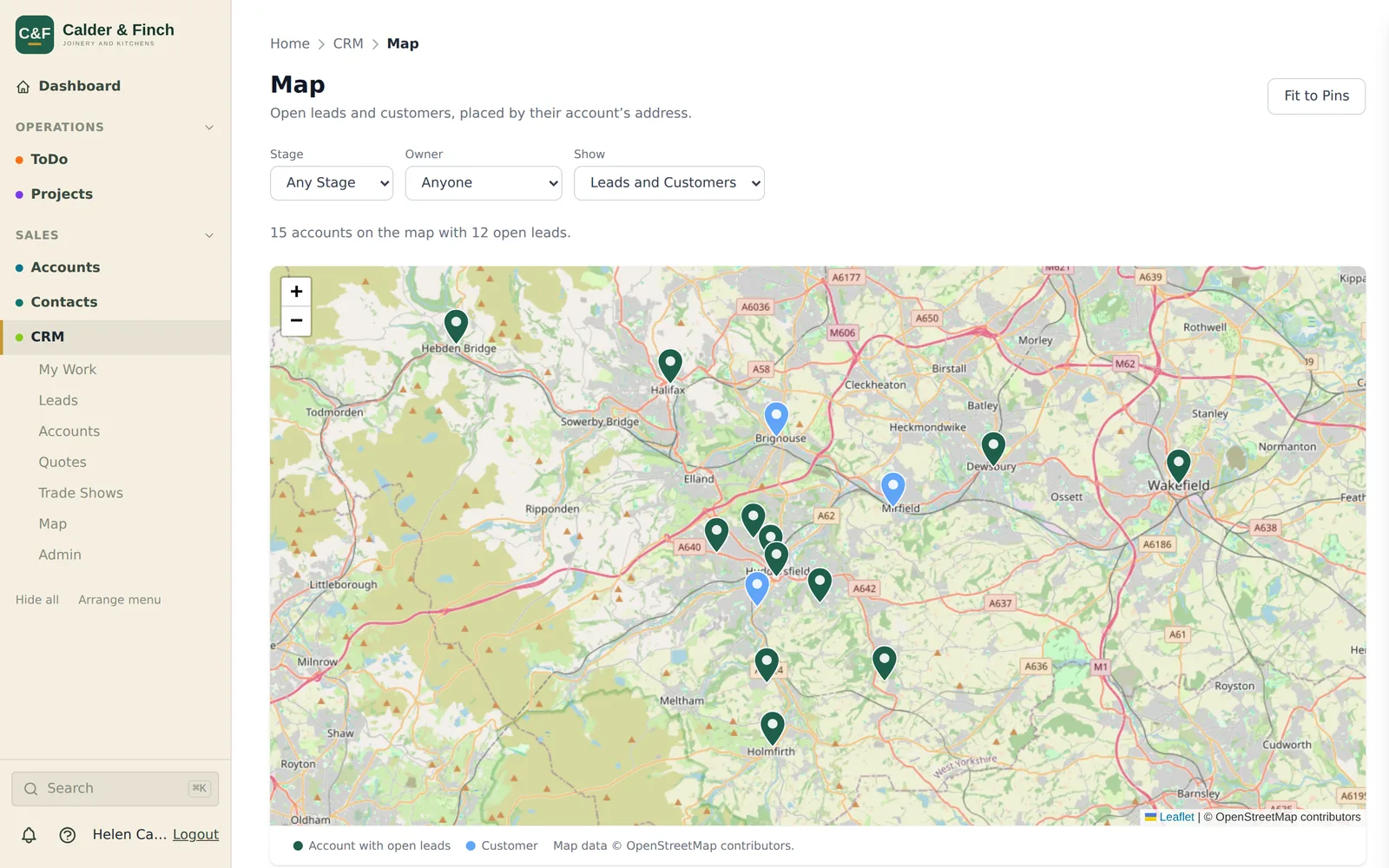
Task: Select the blue customer pin at Mirfield
Action: point(893,490)
